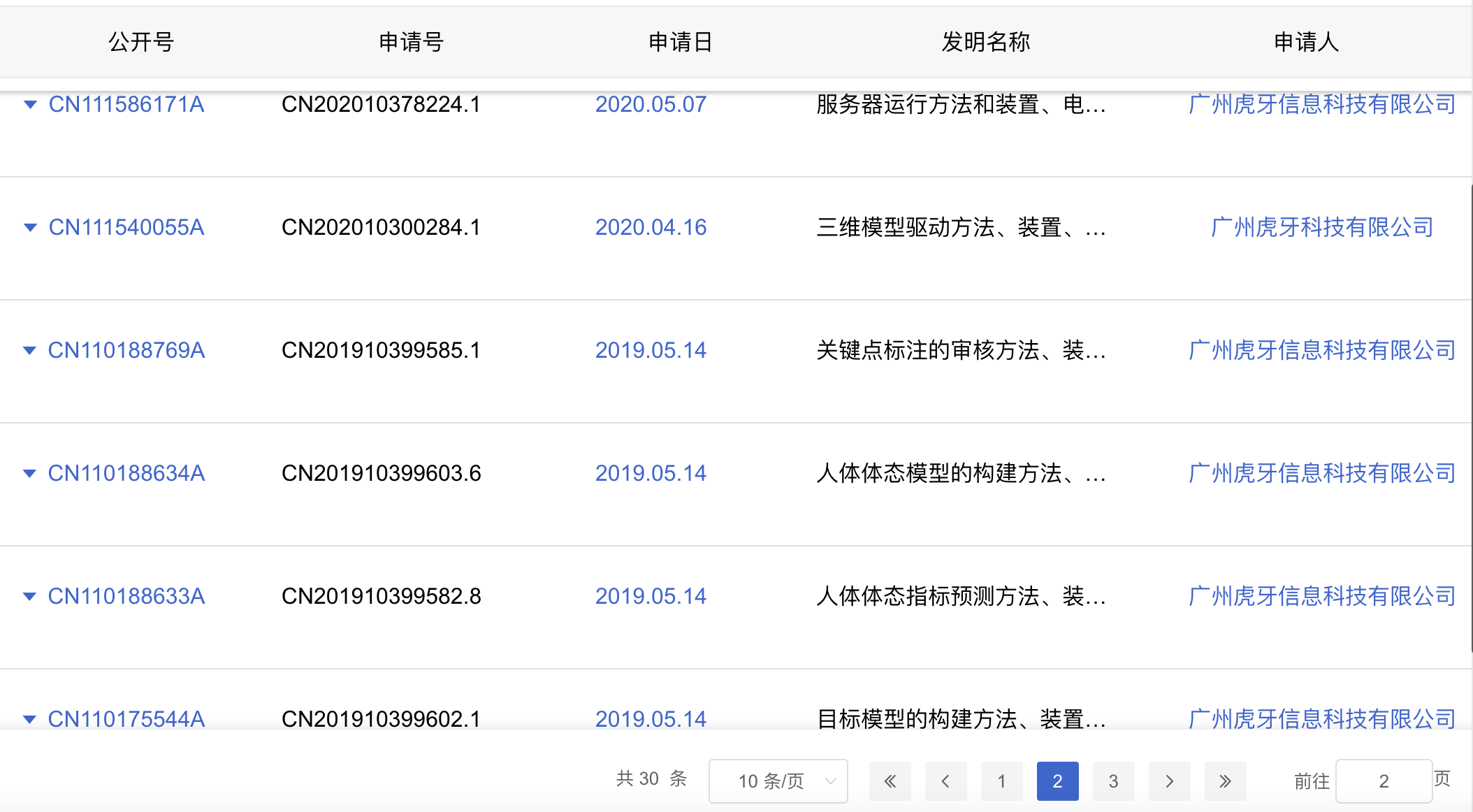
Task: Jump to last page double-right arrow
Action: pyautogui.click(x=1225, y=781)
